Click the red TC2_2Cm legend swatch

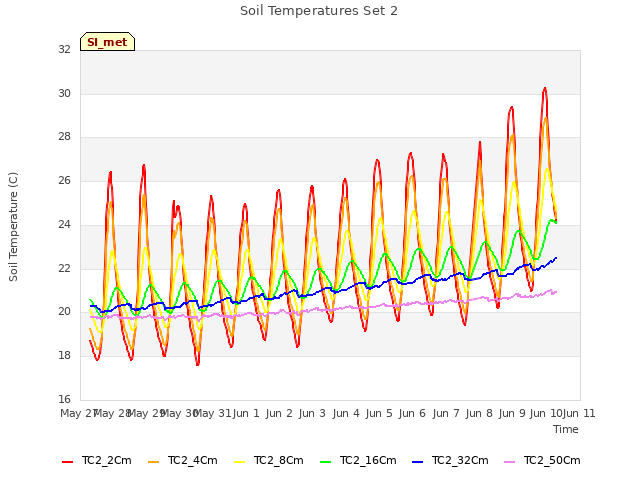click(67, 461)
